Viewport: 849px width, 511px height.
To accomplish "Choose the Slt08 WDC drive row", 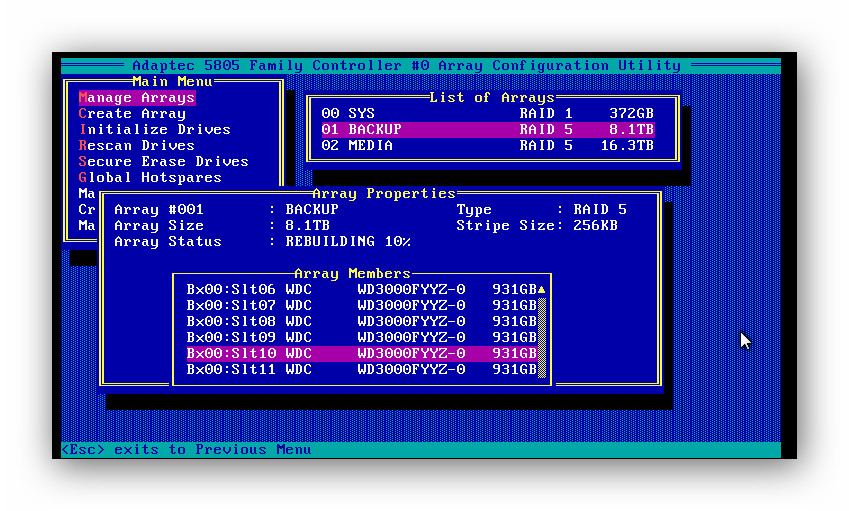I will click(x=361, y=322).
